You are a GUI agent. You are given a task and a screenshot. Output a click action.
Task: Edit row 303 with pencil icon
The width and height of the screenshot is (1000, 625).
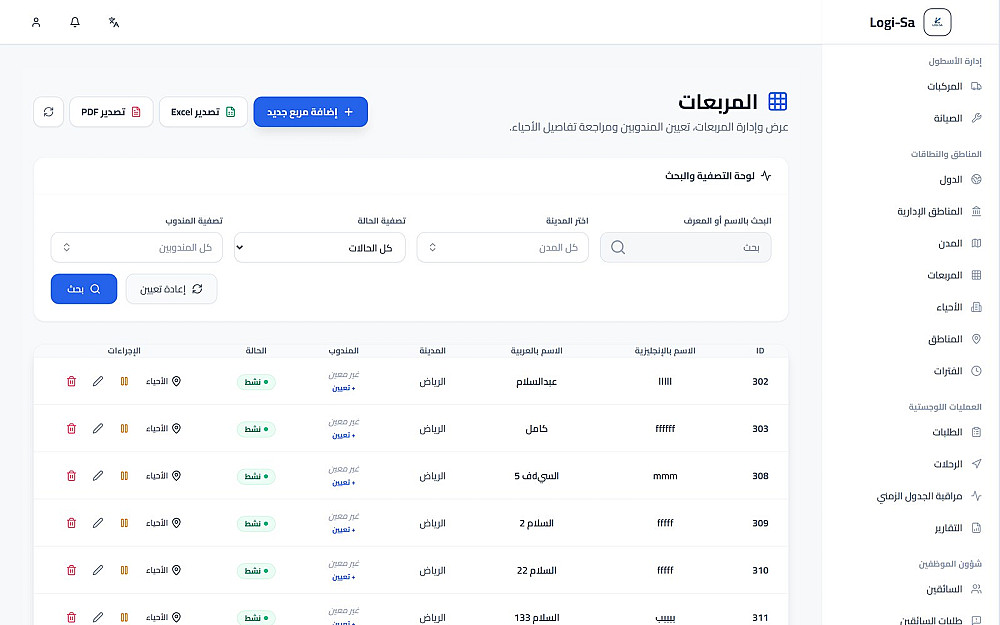pos(98,429)
